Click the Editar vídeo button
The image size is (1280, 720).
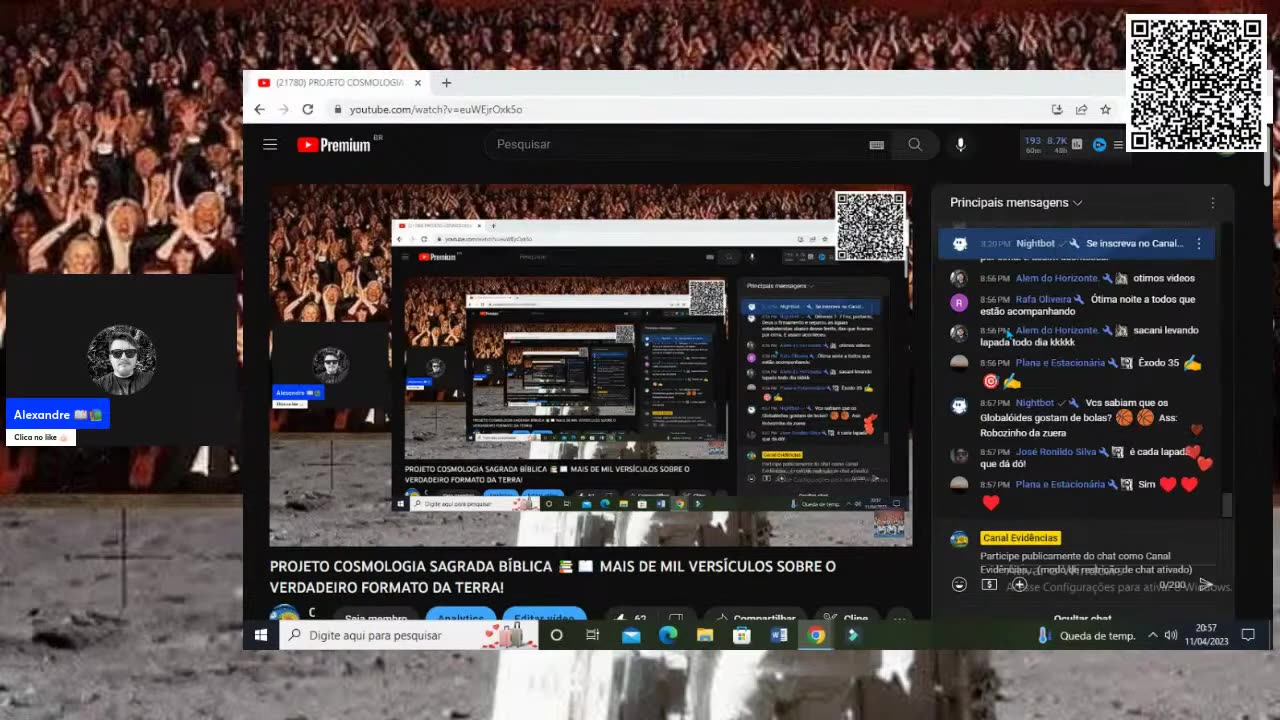pos(545,618)
